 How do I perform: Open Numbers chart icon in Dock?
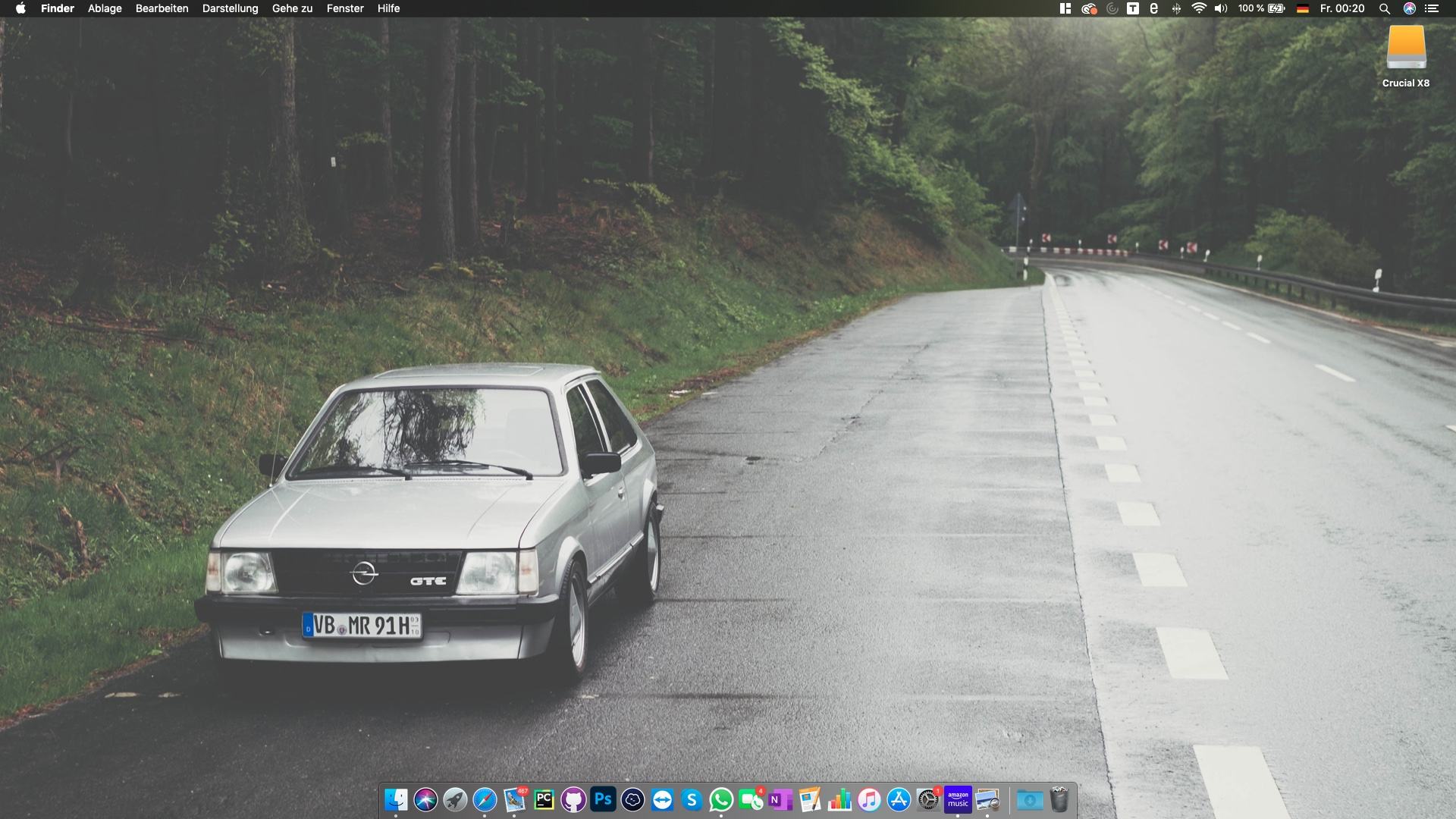[x=839, y=799]
